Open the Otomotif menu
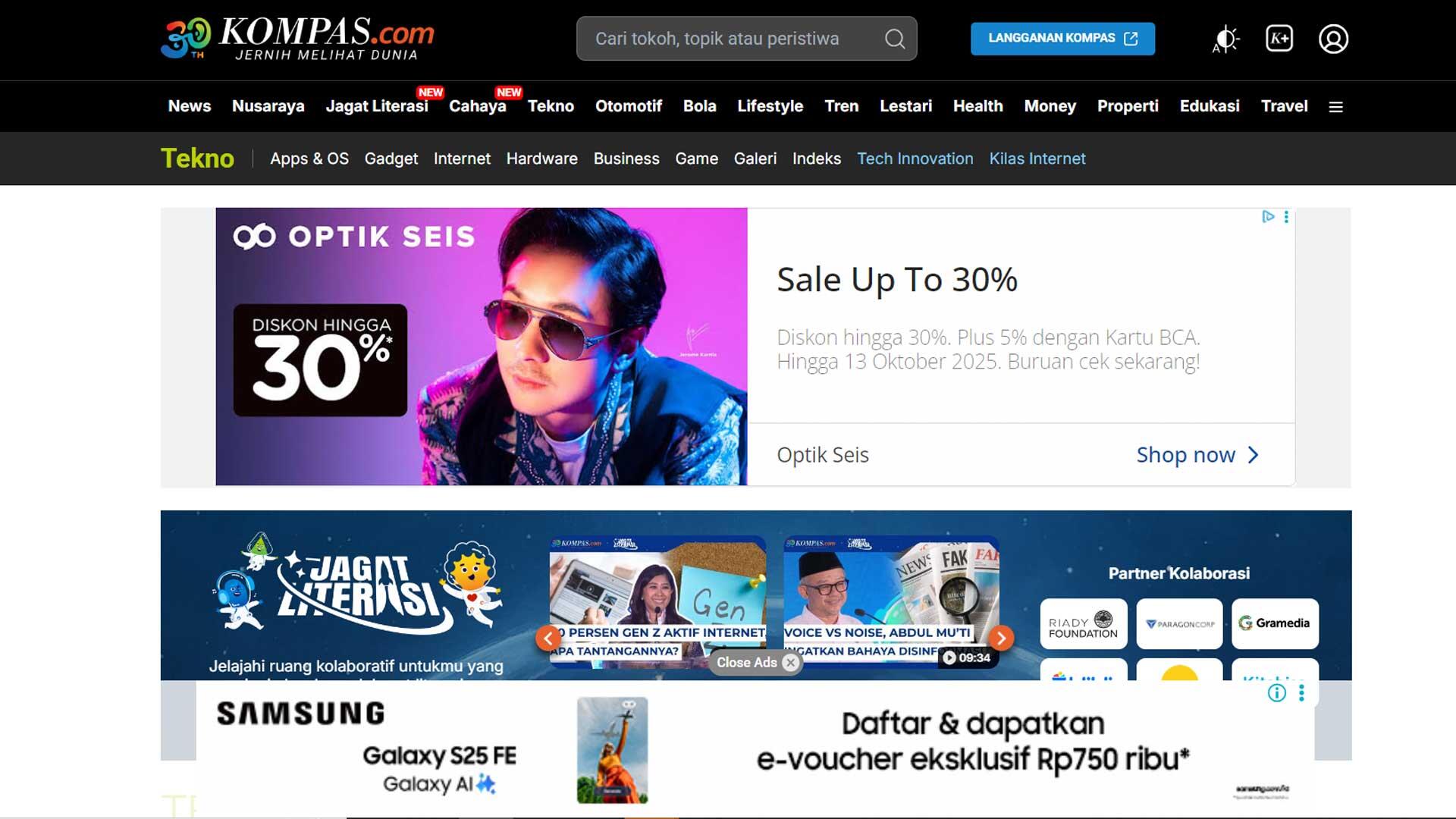The image size is (1456, 819). (x=629, y=106)
